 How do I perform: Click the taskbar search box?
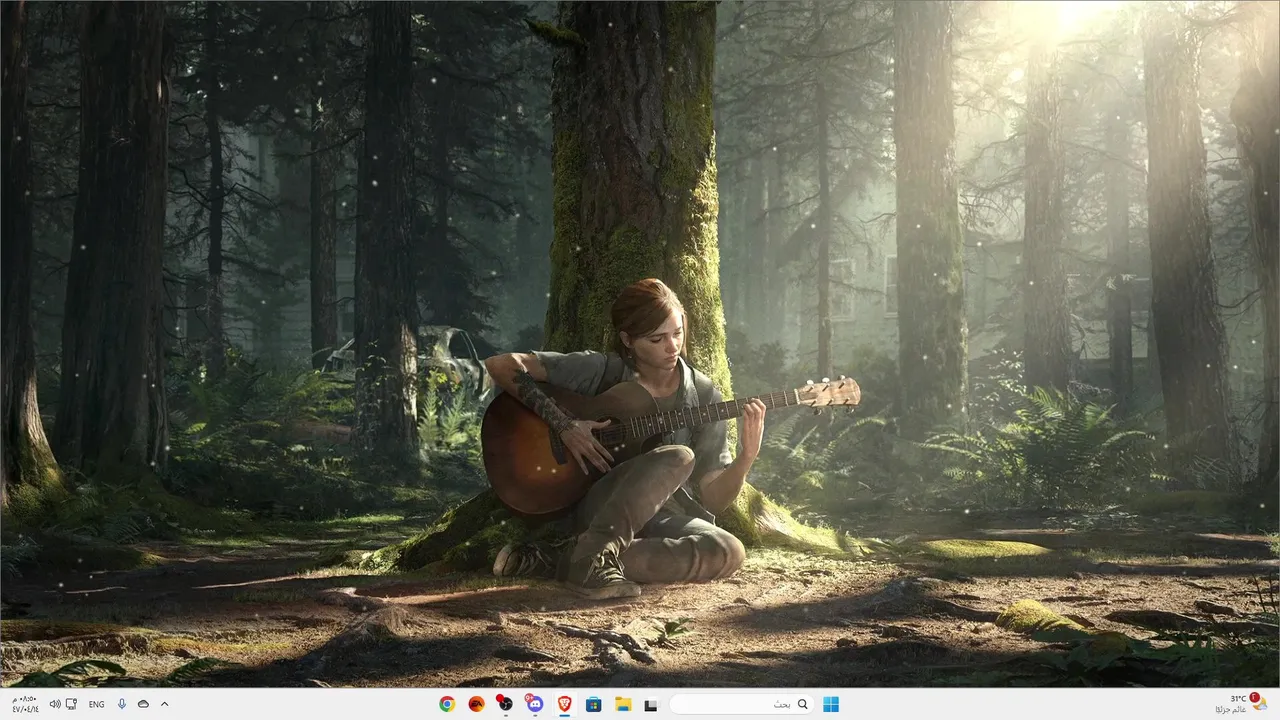point(741,704)
